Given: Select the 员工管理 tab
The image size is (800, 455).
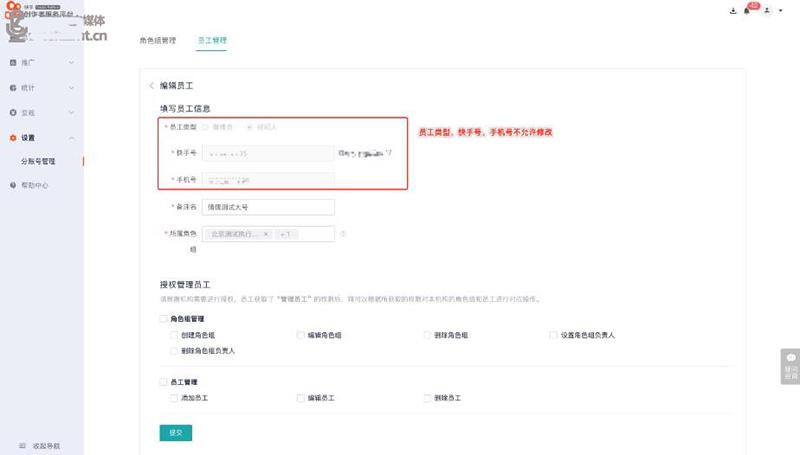Looking at the screenshot, I should (212, 41).
